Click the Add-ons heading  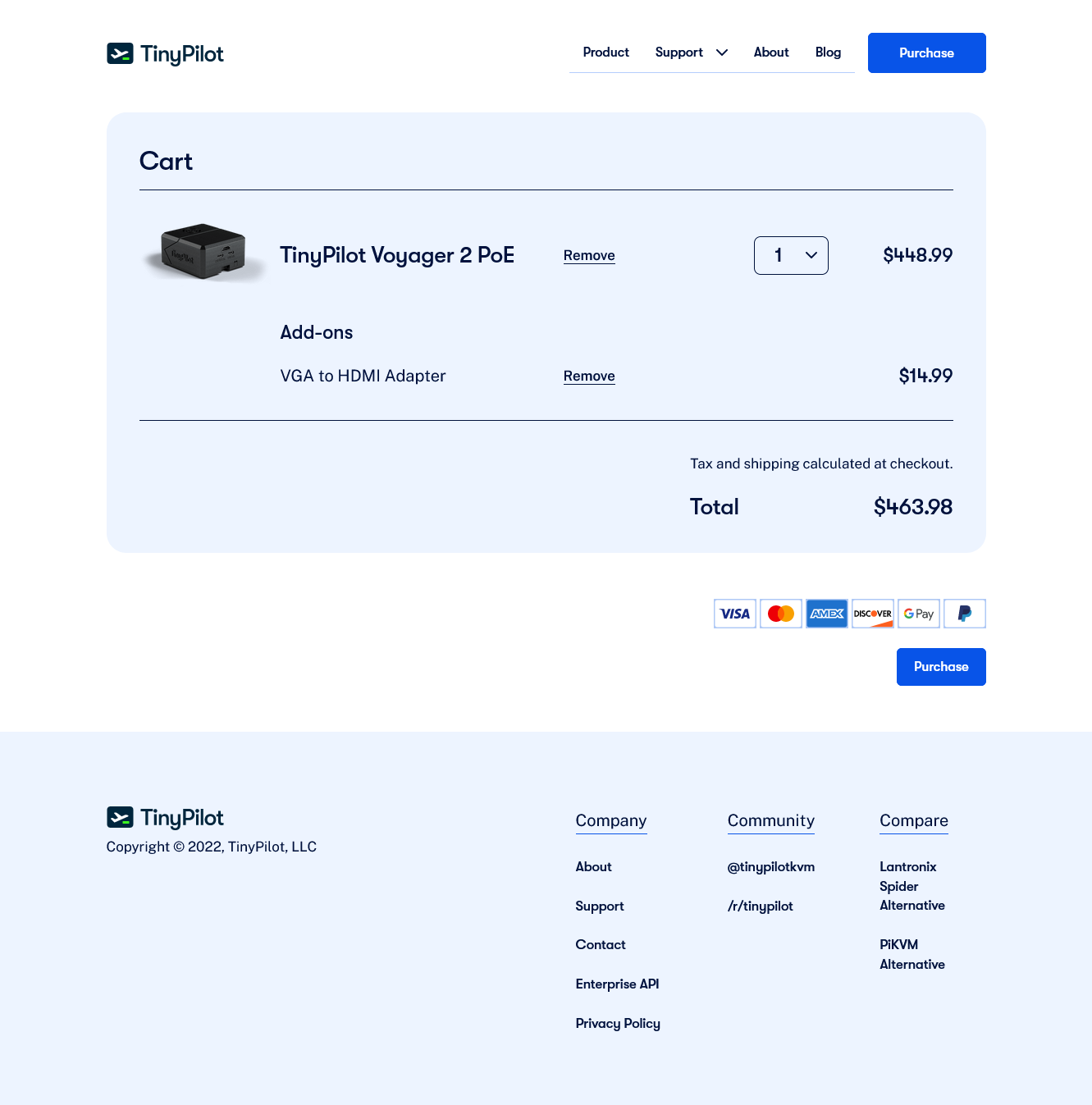[317, 332]
